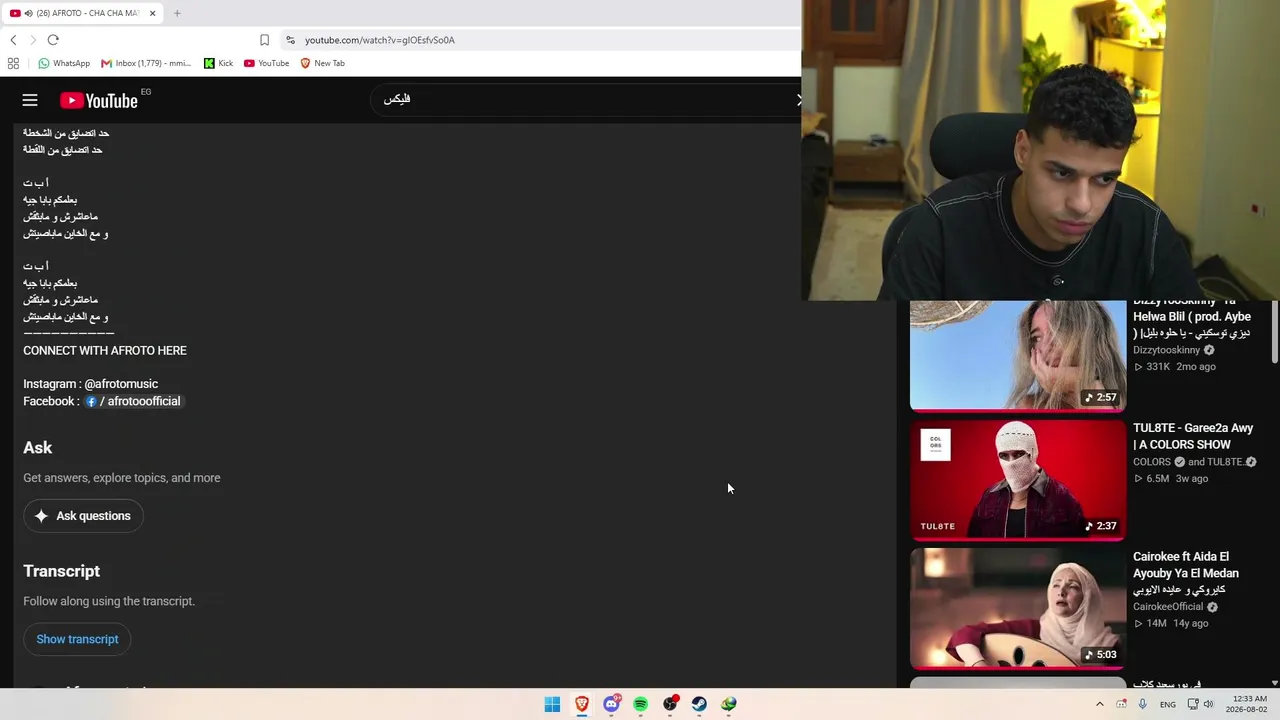
Task: Focus the YouTube search box
Action: click(x=585, y=99)
